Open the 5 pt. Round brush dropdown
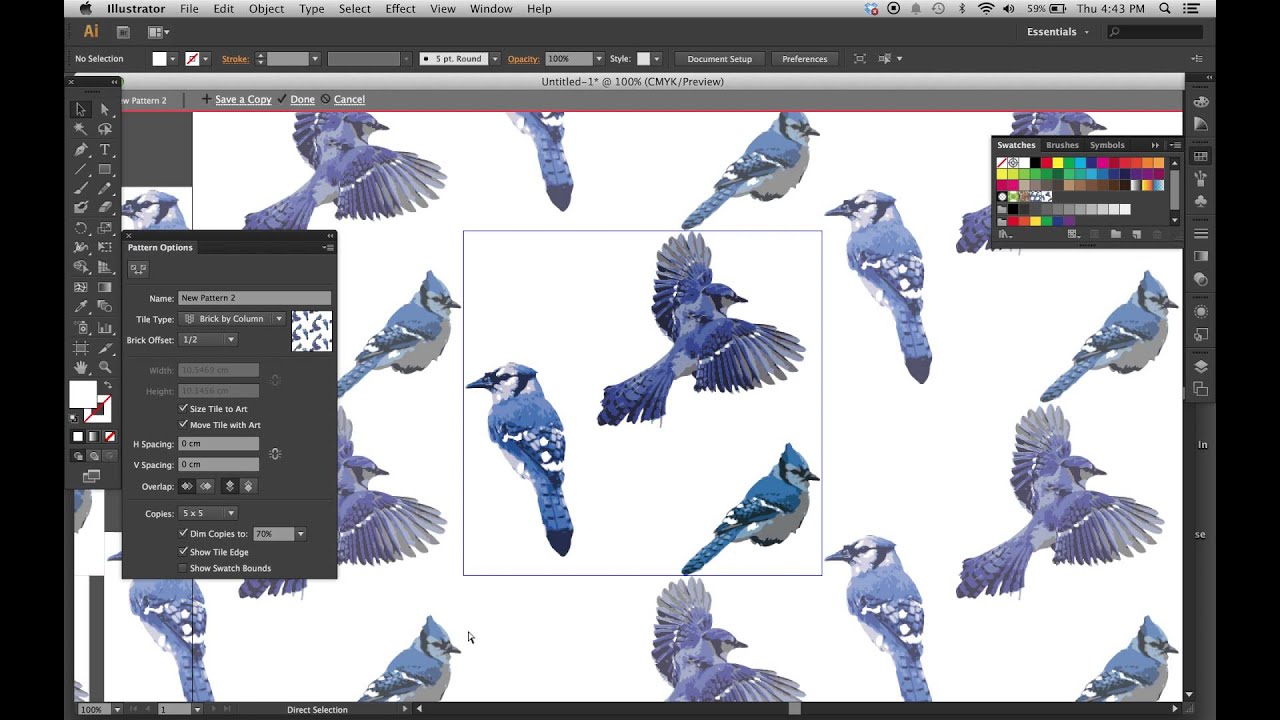 (x=494, y=59)
